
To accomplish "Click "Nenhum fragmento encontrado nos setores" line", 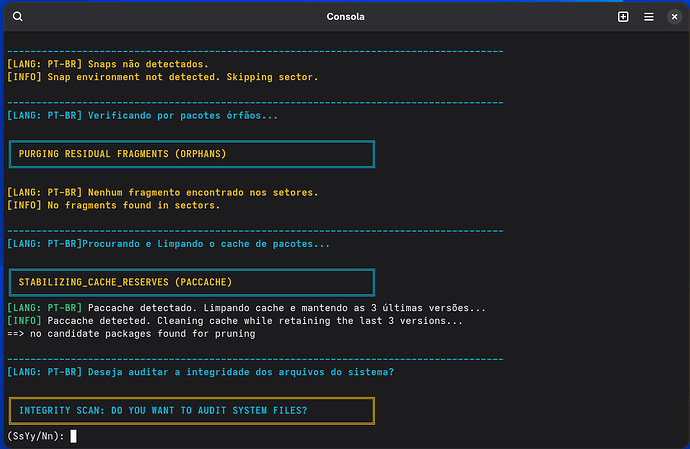I will [x=163, y=193].
